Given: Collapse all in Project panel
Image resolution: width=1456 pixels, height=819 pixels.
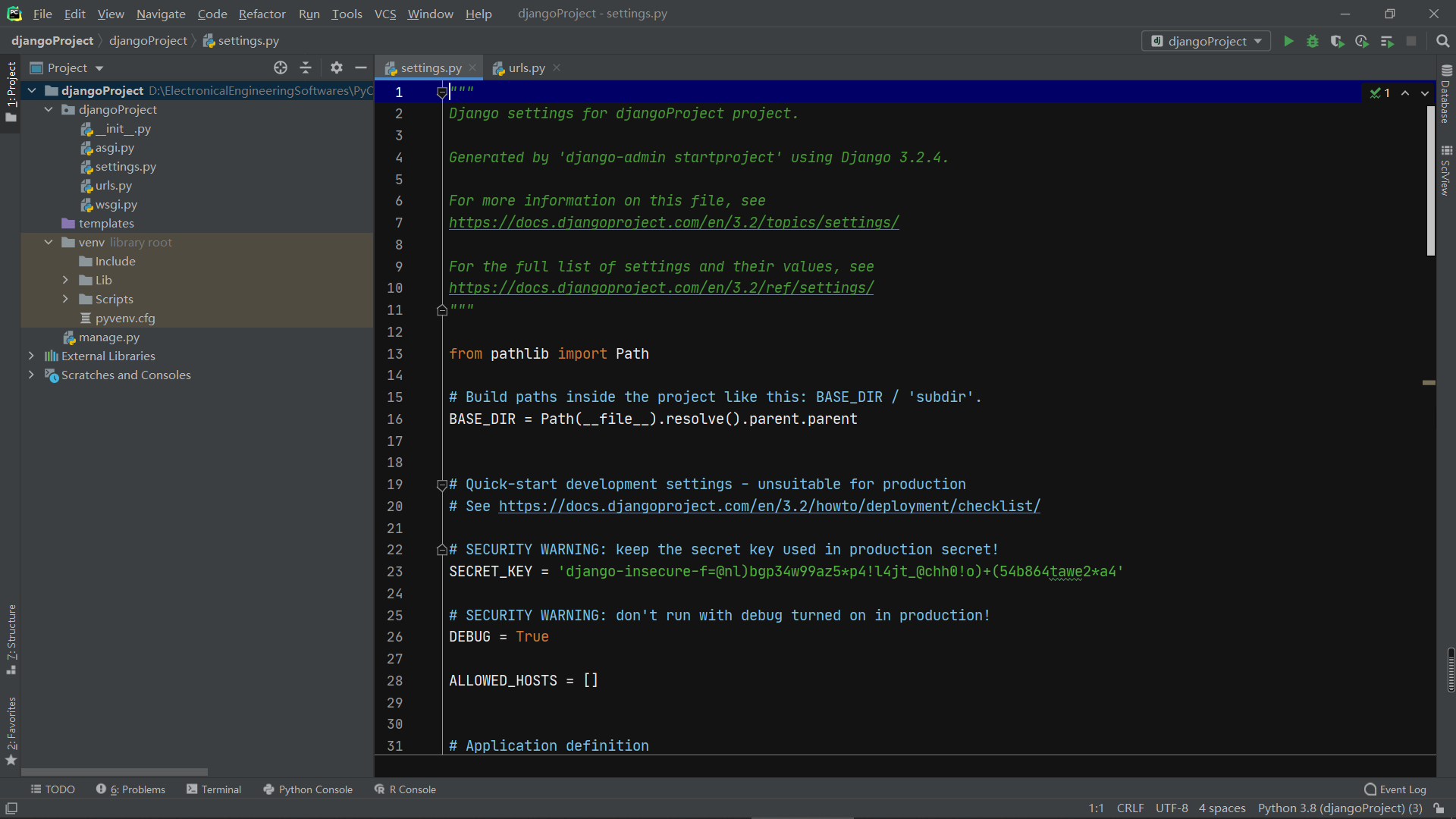Looking at the screenshot, I should tap(306, 67).
